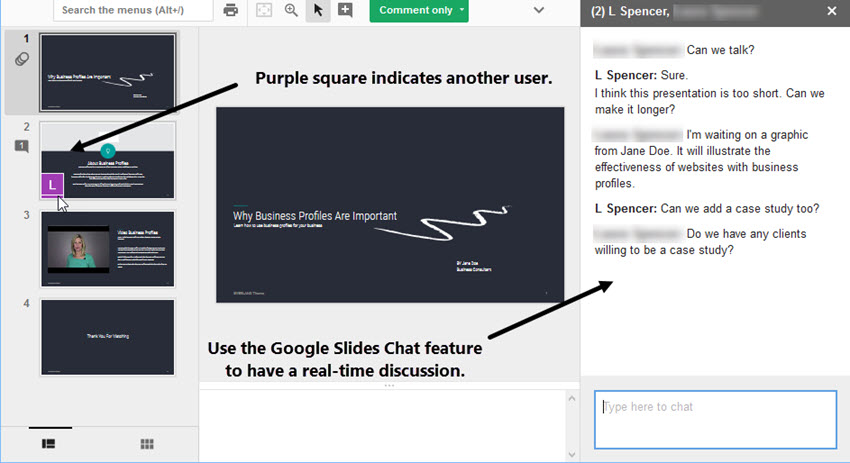Click speaker notes scrollbar down arrow

coord(571,454)
